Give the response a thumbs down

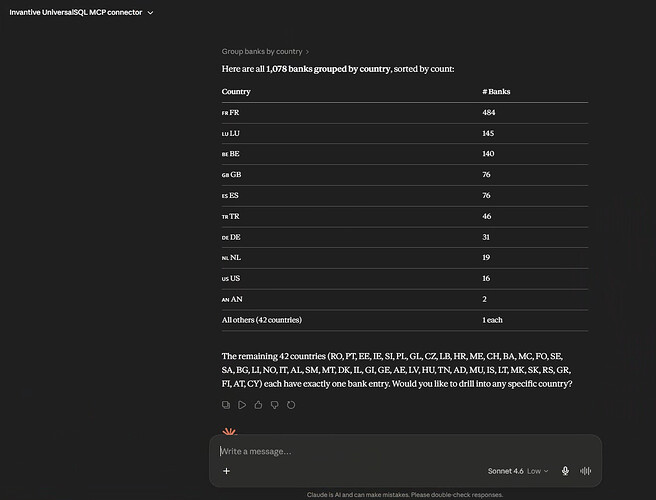[x=274, y=405]
